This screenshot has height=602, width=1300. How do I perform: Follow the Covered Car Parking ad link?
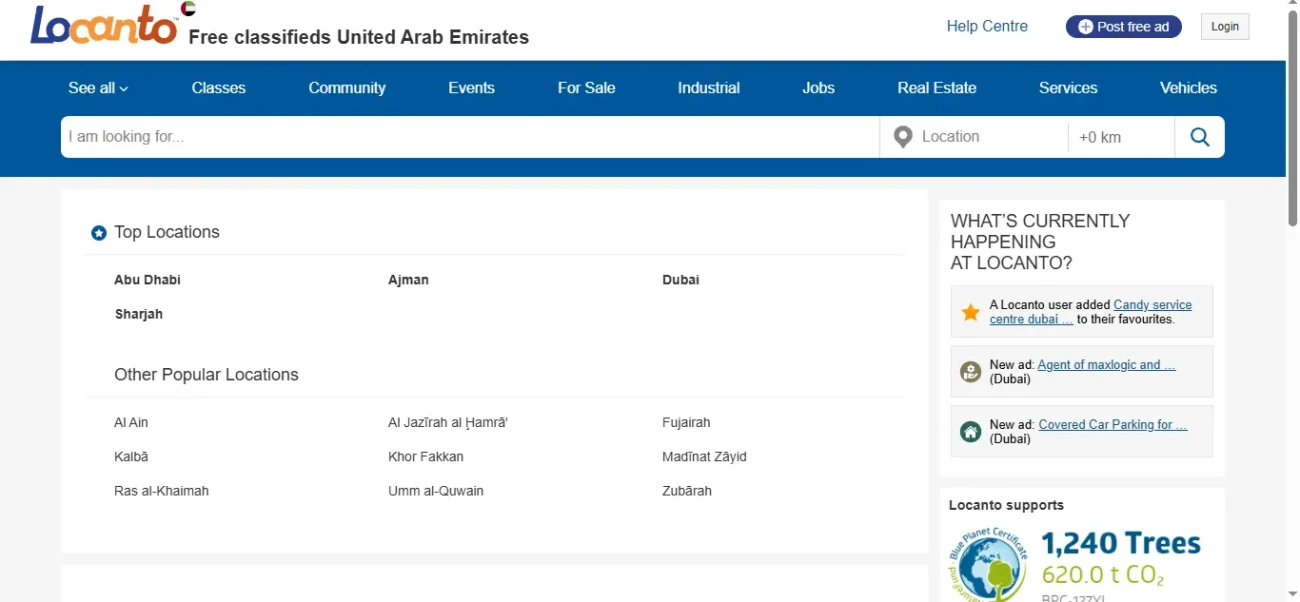tap(1113, 424)
